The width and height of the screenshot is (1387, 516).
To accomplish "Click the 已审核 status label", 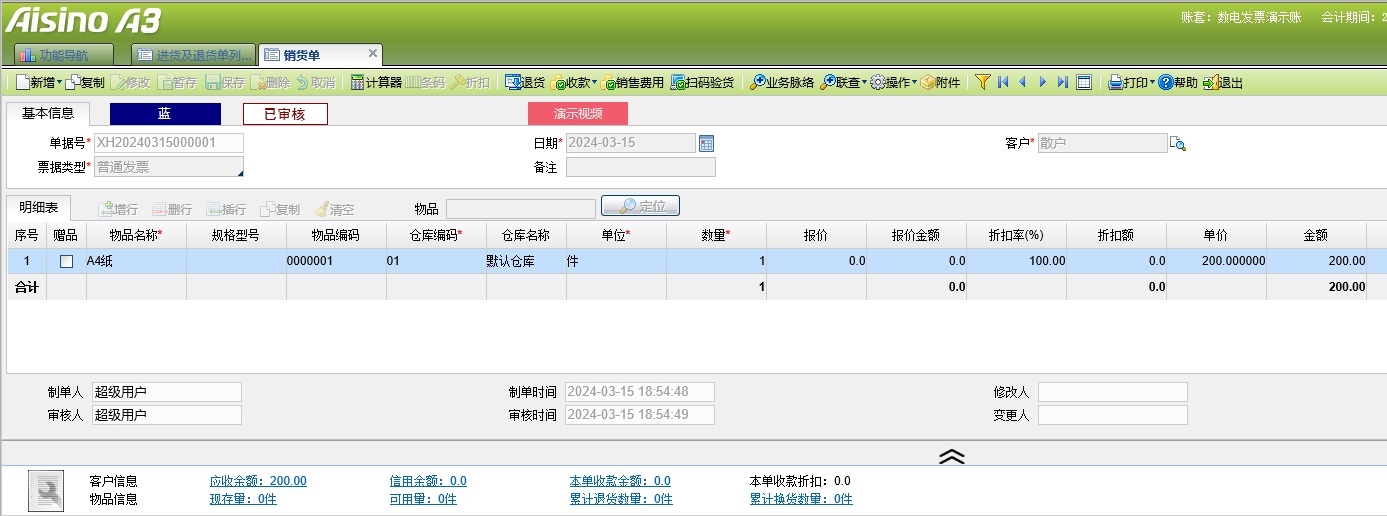I will pos(285,114).
